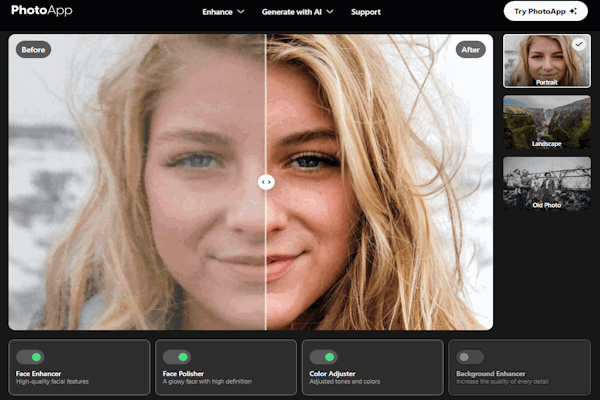The height and width of the screenshot is (400, 600).
Task: Select the Portrait sample thumbnail
Action: tap(546, 61)
